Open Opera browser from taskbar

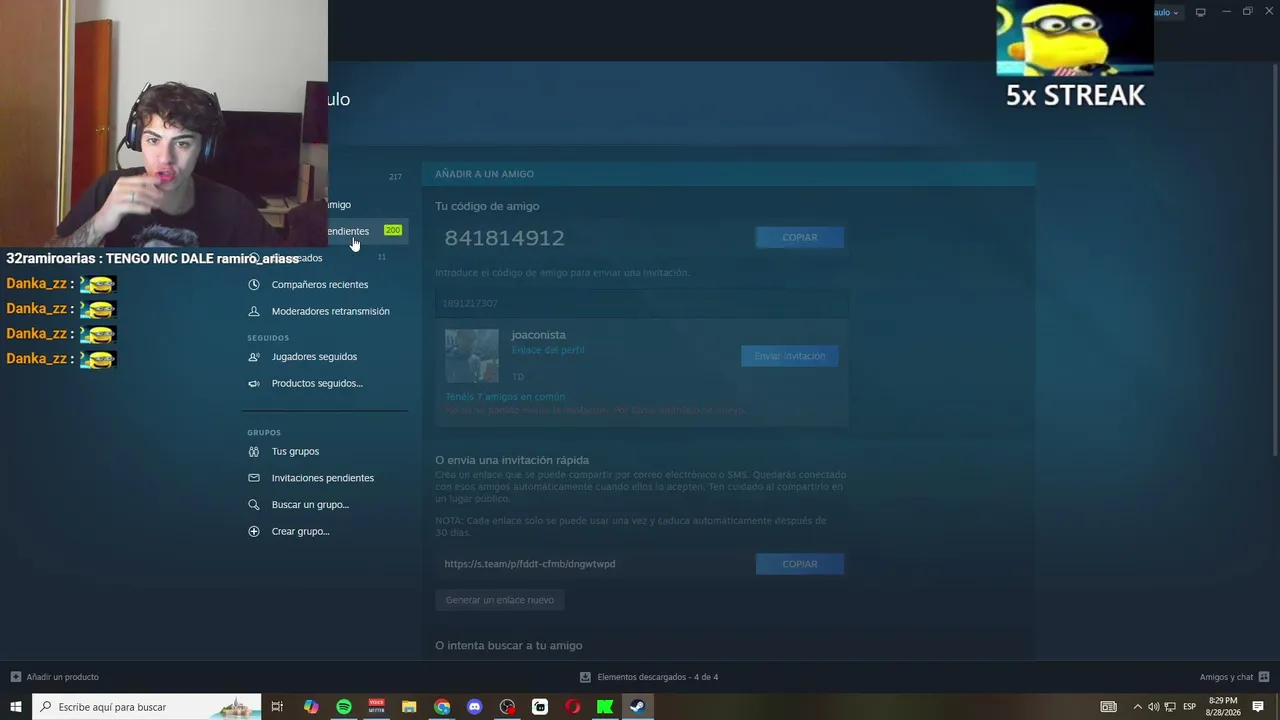coord(573,707)
